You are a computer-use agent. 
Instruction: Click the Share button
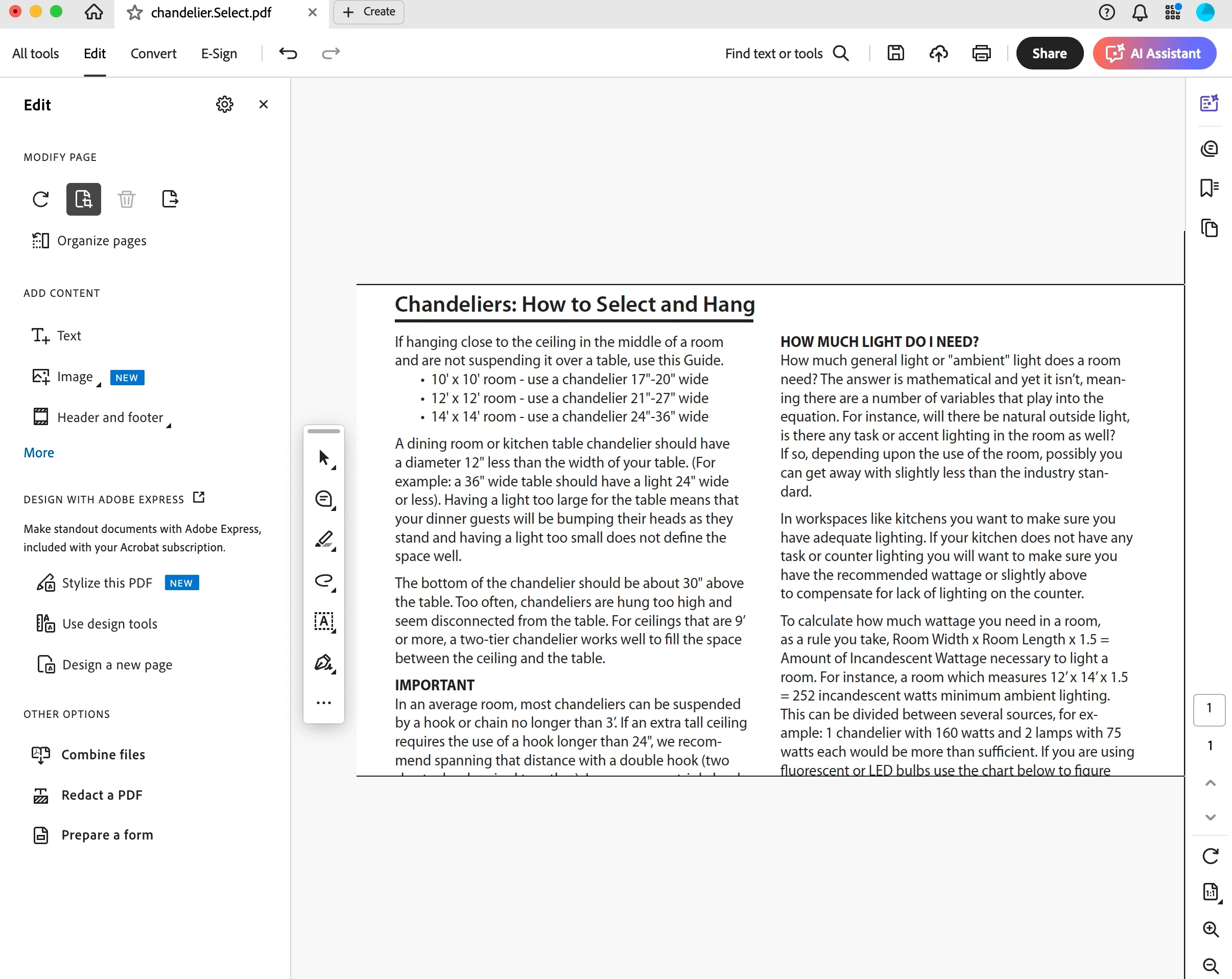pos(1049,53)
